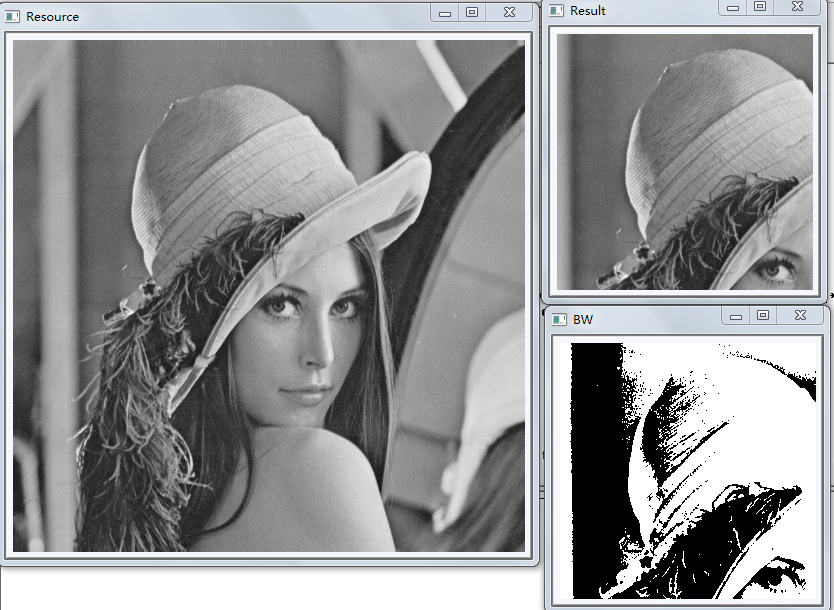Click the cropped hat image in Result window
The height and width of the screenshot is (610, 834).
685,162
